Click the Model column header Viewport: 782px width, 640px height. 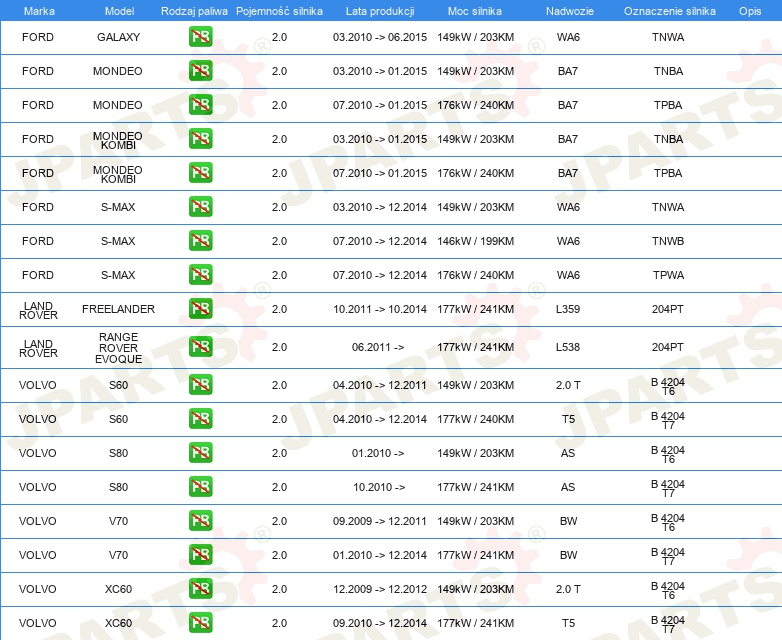point(119,11)
